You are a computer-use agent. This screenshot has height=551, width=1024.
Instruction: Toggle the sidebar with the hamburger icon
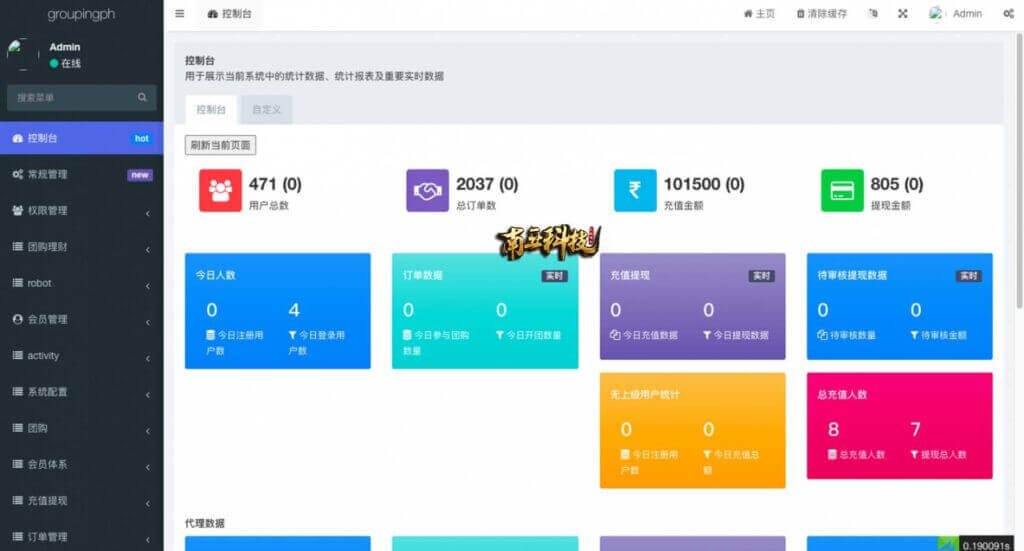[179, 14]
